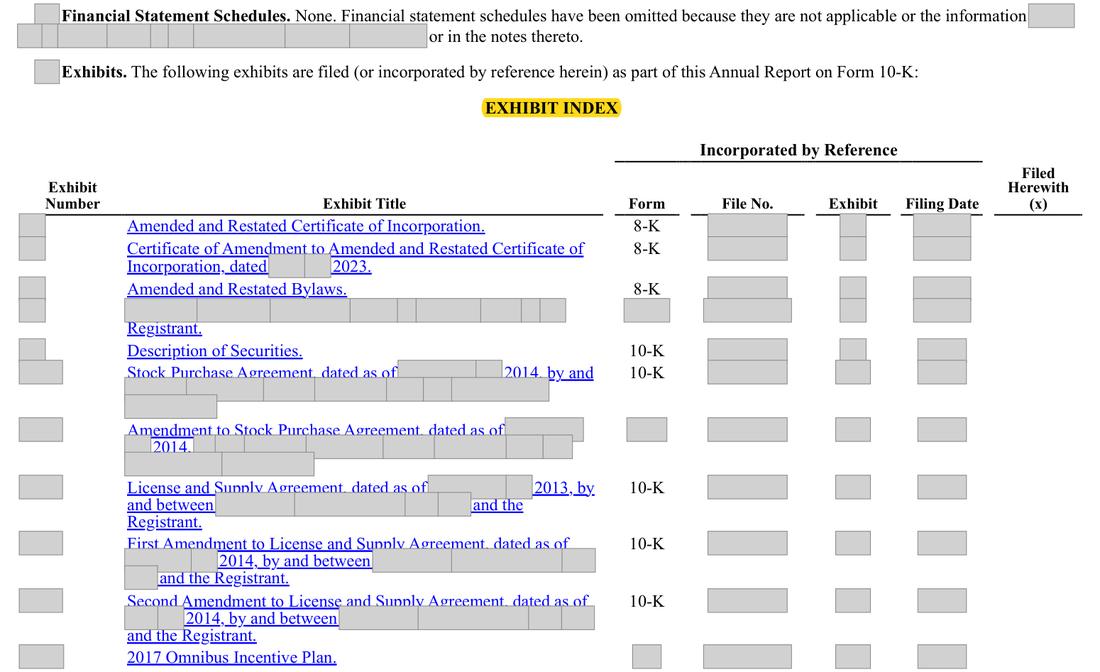The width and height of the screenshot is (1100, 672).
Task: Click 10-K in Description of Securities row
Action: (x=646, y=351)
